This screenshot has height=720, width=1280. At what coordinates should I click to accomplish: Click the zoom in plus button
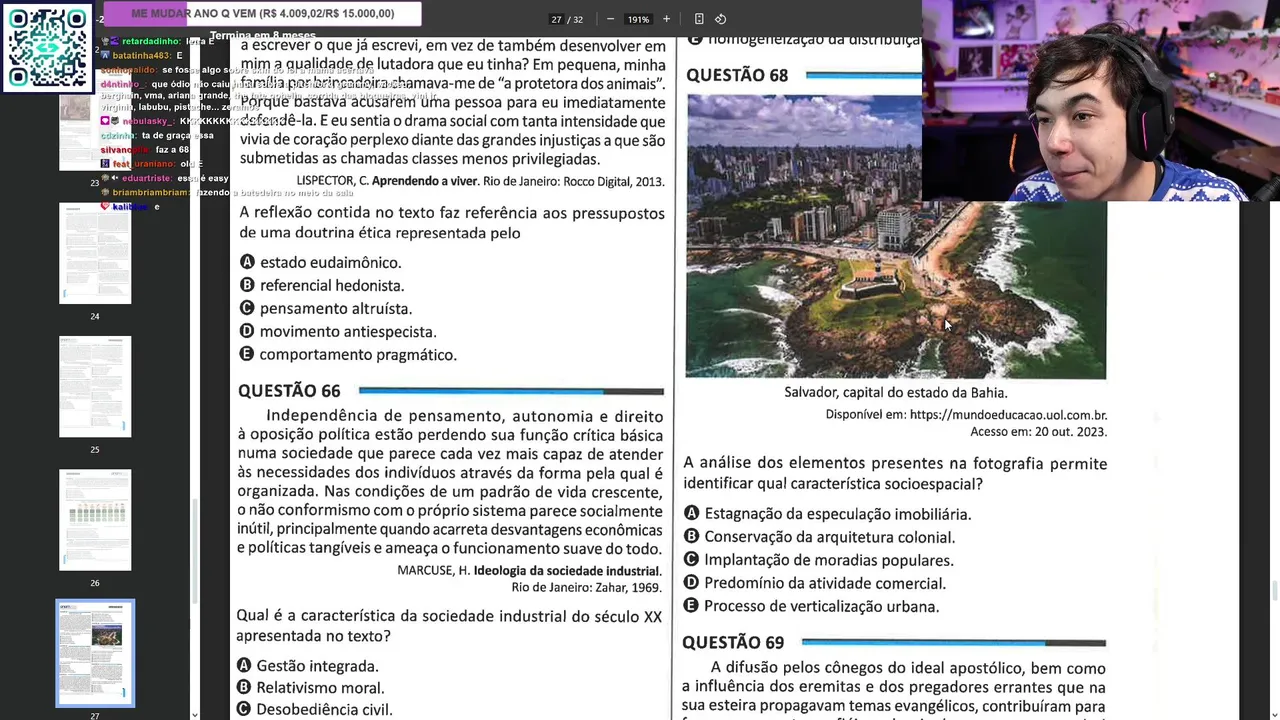click(666, 19)
